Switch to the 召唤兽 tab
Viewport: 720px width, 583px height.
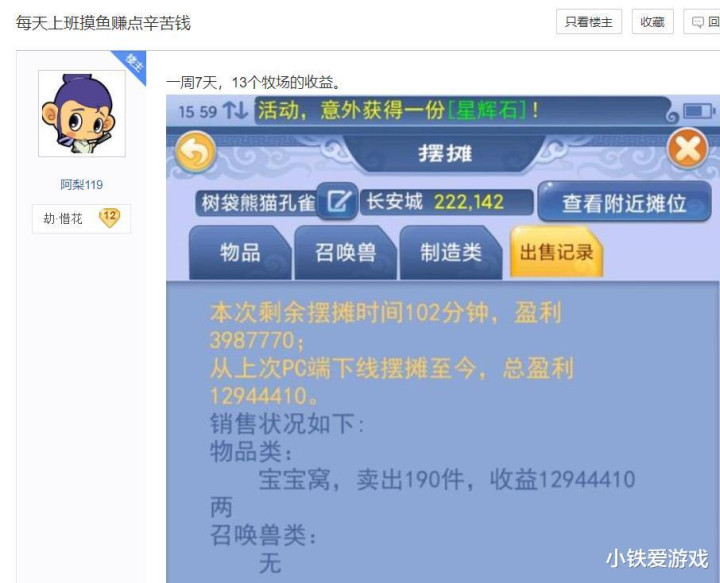345,252
